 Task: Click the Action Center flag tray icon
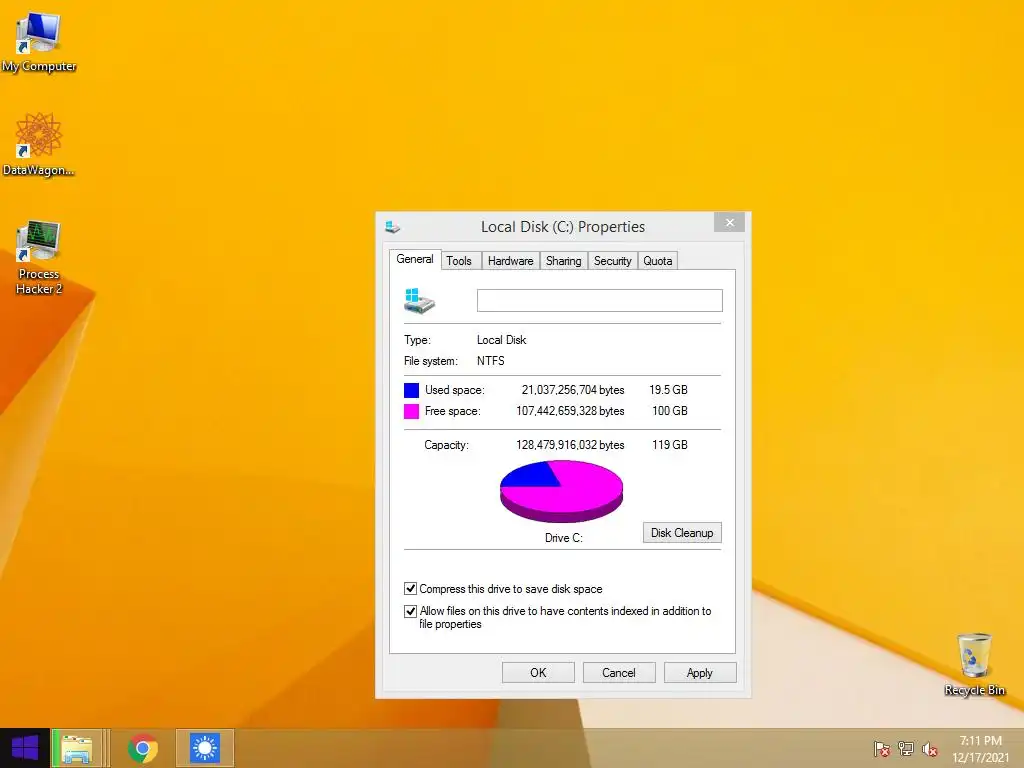(882, 748)
